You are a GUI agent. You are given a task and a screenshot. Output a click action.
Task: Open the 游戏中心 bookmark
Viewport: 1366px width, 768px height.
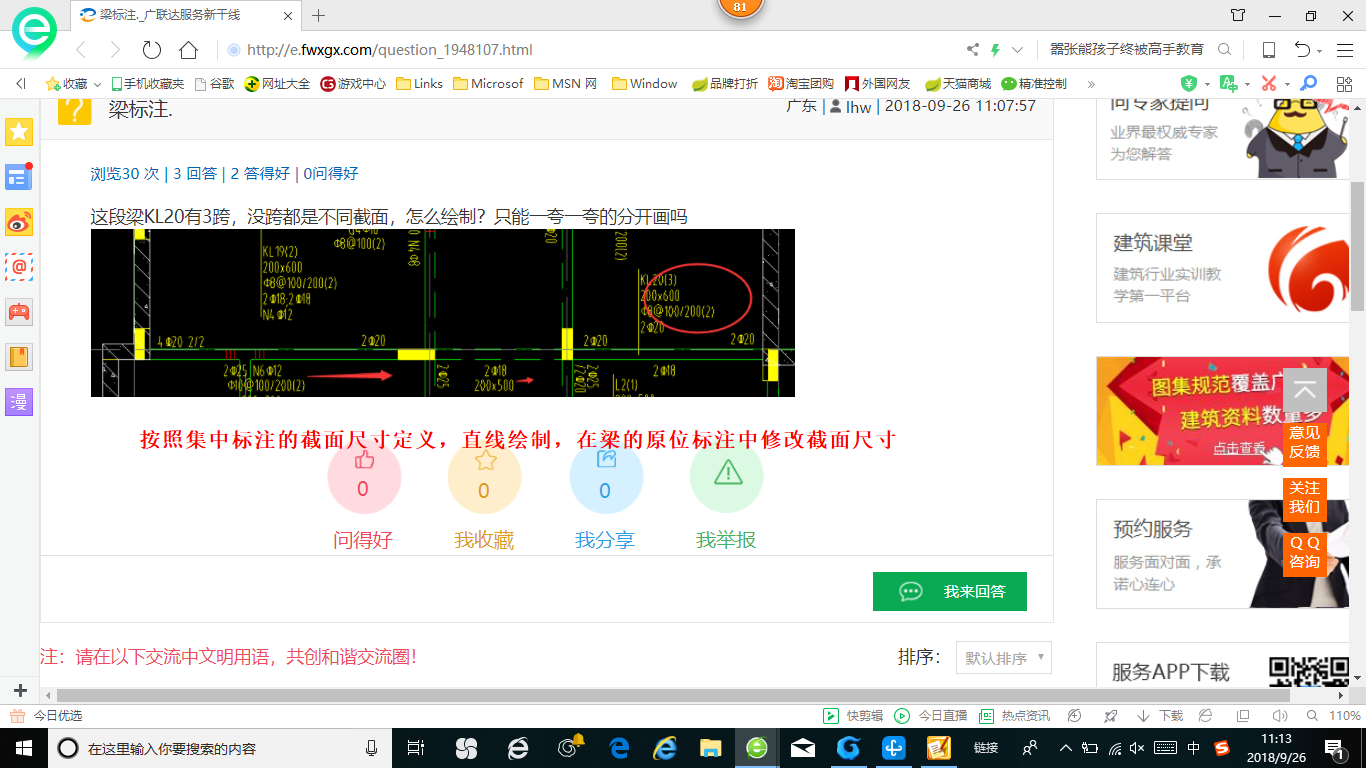tap(353, 84)
